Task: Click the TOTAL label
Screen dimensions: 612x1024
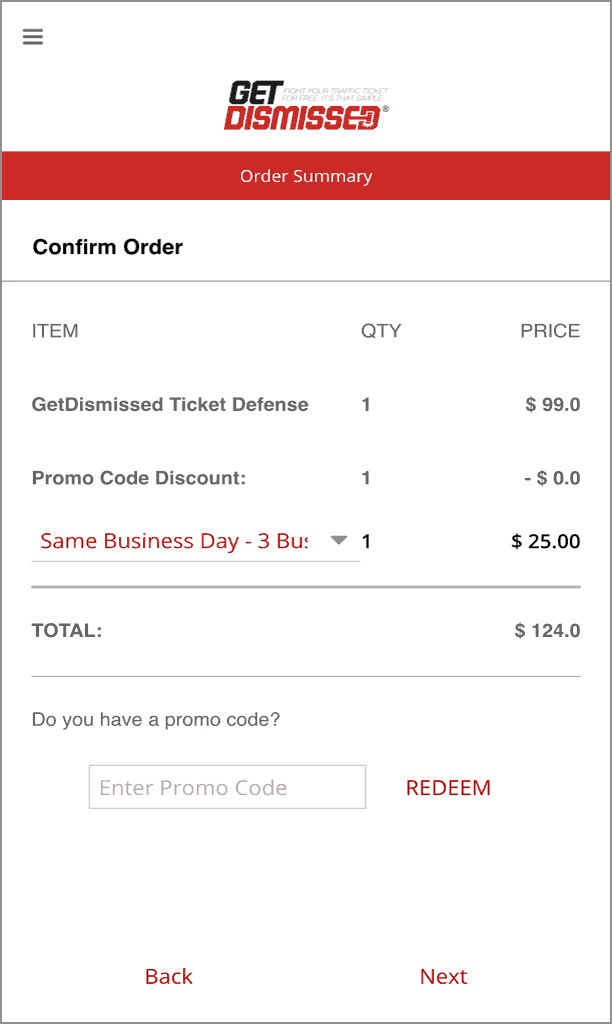Action: (x=67, y=631)
